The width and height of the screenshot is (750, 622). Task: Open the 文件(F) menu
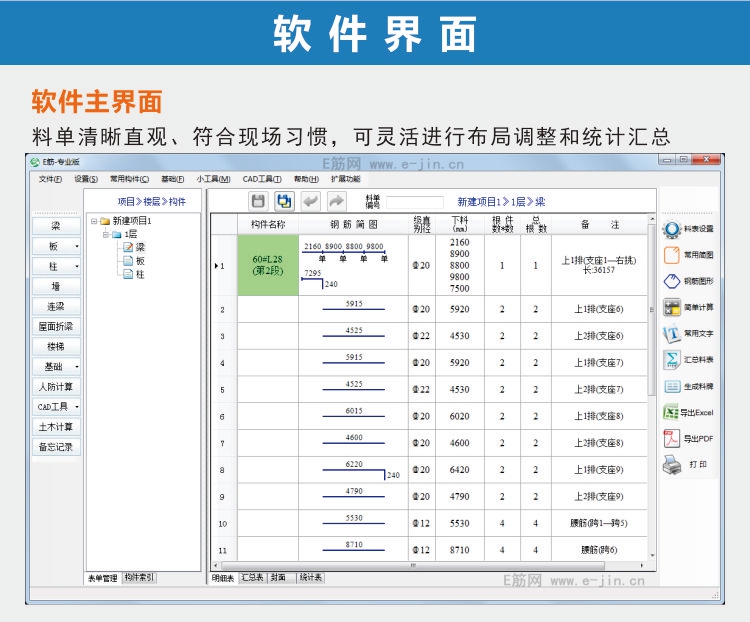50,179
